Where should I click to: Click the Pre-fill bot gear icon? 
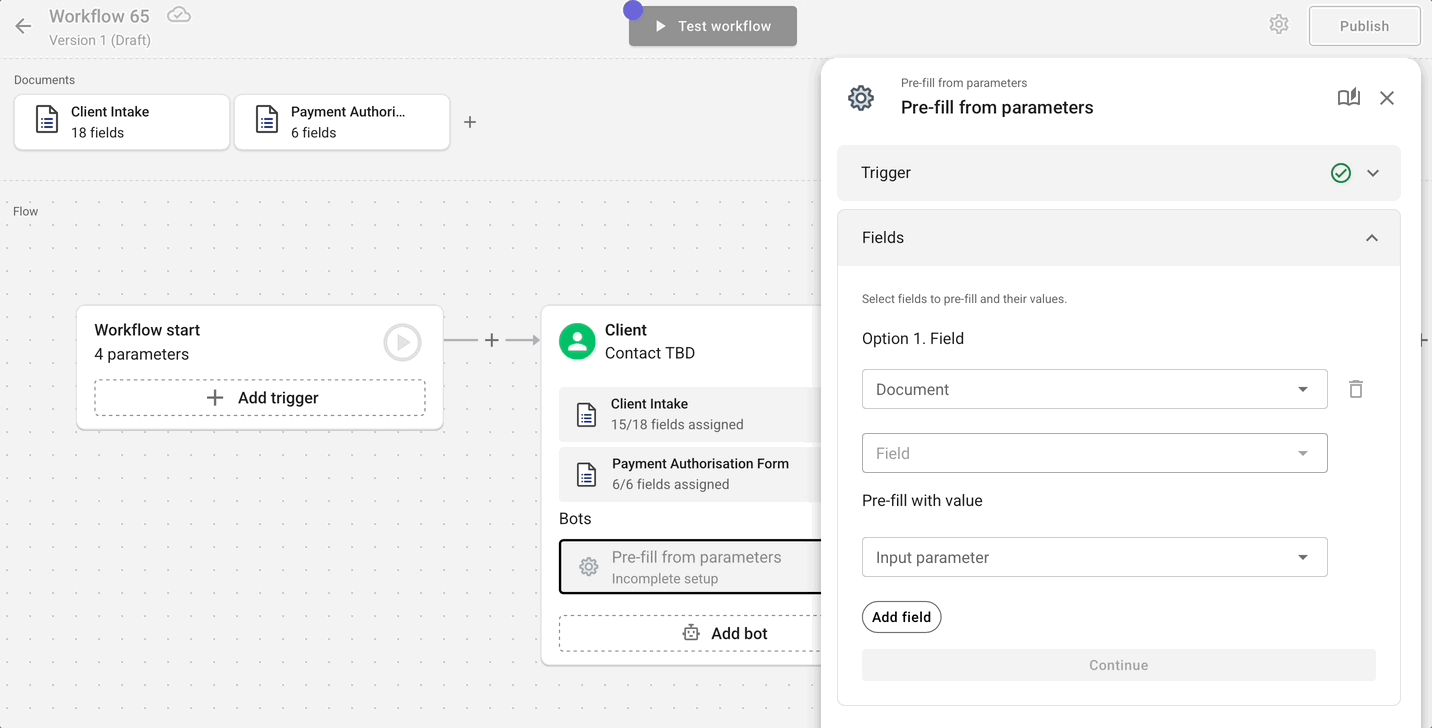589,567
